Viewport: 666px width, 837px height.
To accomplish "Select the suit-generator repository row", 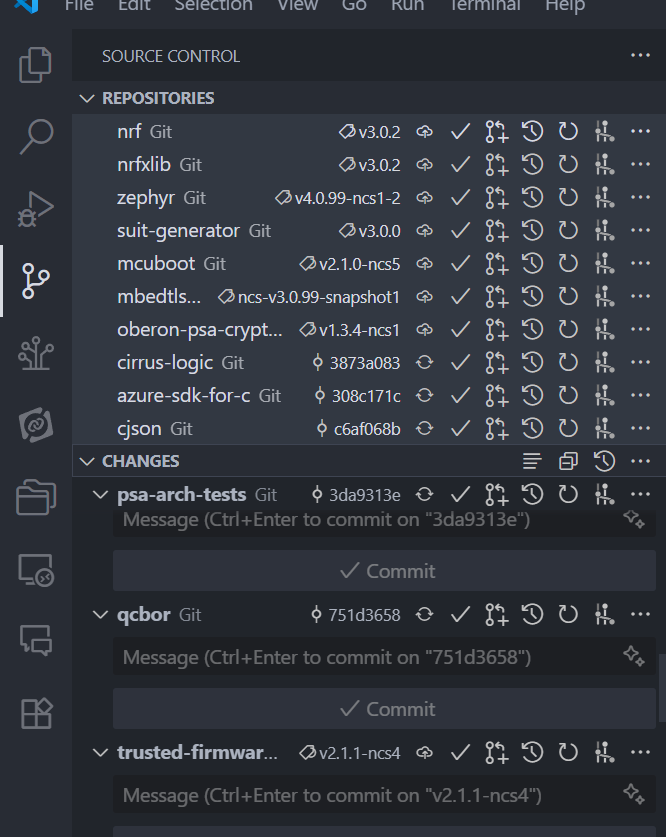I will pos(369,231).
